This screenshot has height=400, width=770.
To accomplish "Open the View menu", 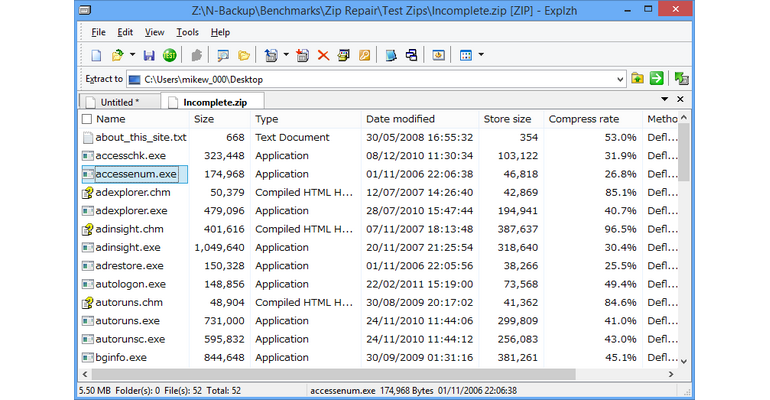I will coord(154,32).
